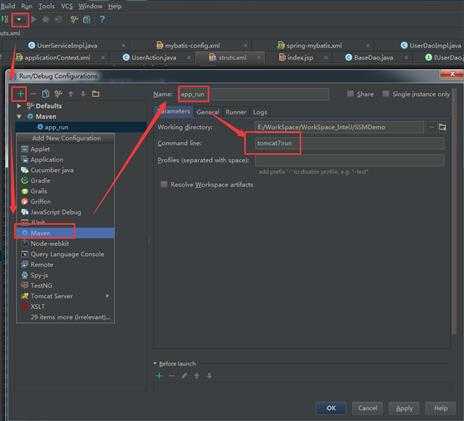Choose Applet from Add New Configuration list
The width and height of the screenshot is (464, 421).
click(x=66, y=149)
